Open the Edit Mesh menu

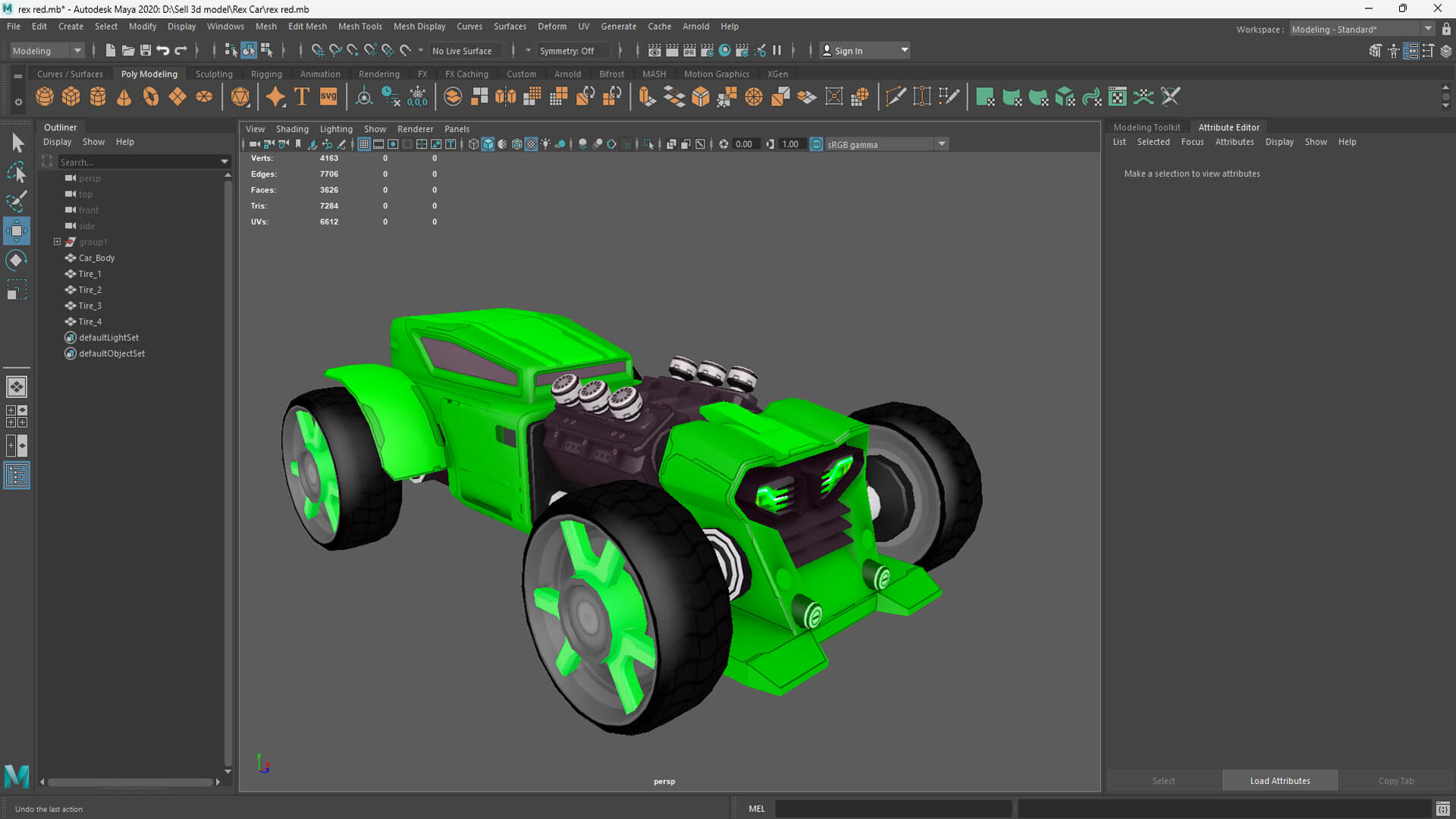click(307, 26)
